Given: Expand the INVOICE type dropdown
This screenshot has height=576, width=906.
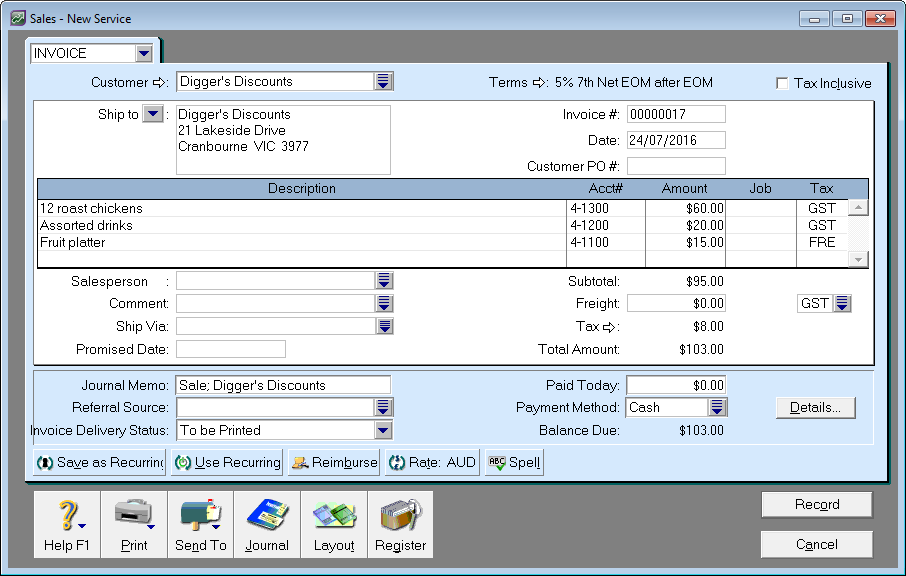Looking at the screenshot, I should 144,53.
